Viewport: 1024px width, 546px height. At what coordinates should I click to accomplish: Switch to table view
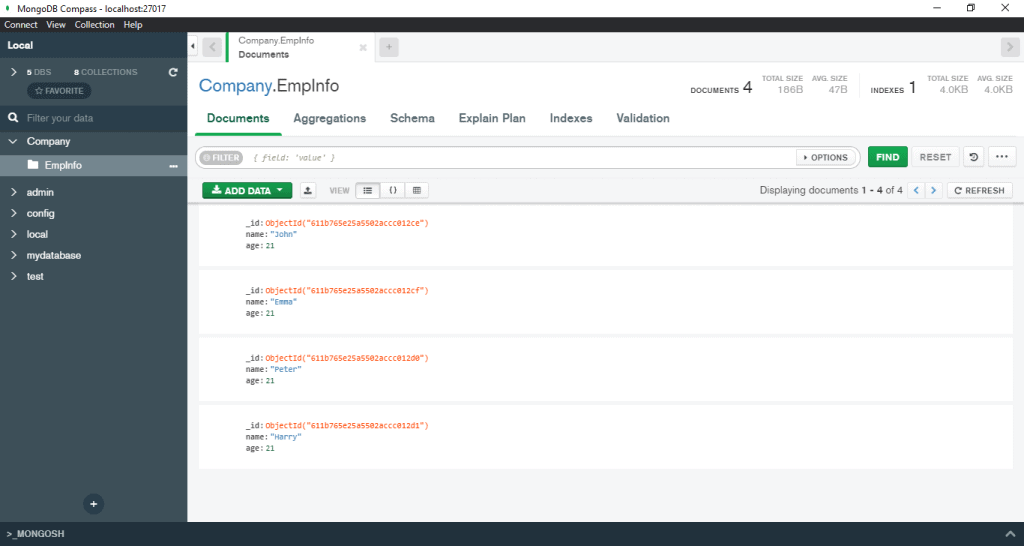coord(417,190)
